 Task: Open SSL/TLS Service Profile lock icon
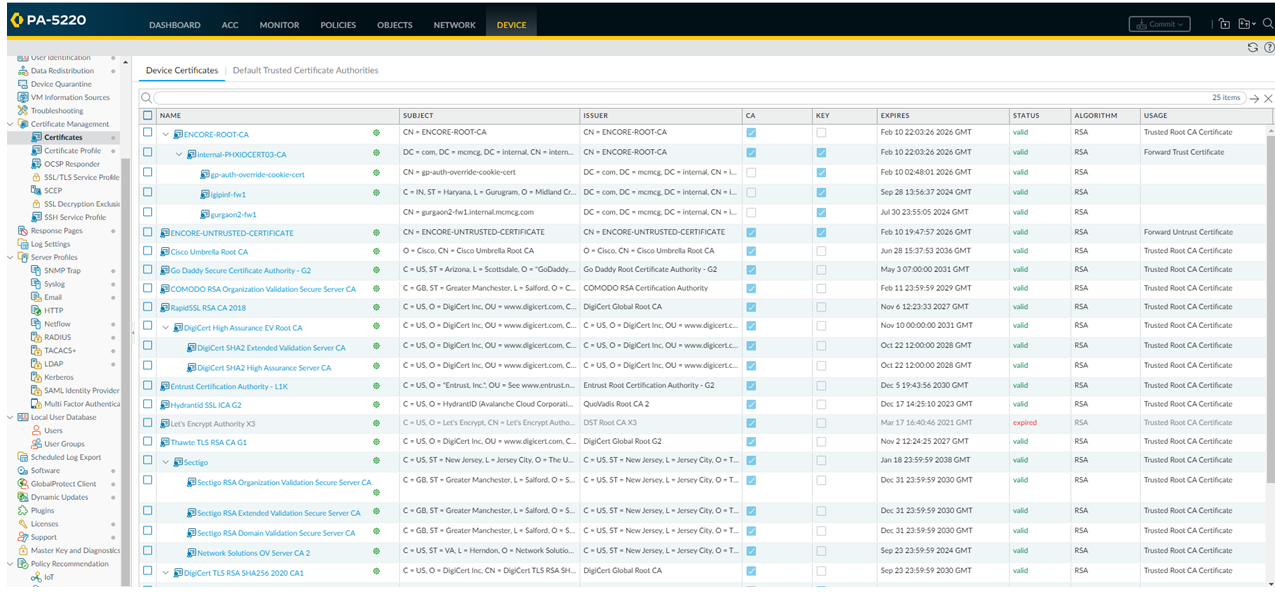pos(37,177)
